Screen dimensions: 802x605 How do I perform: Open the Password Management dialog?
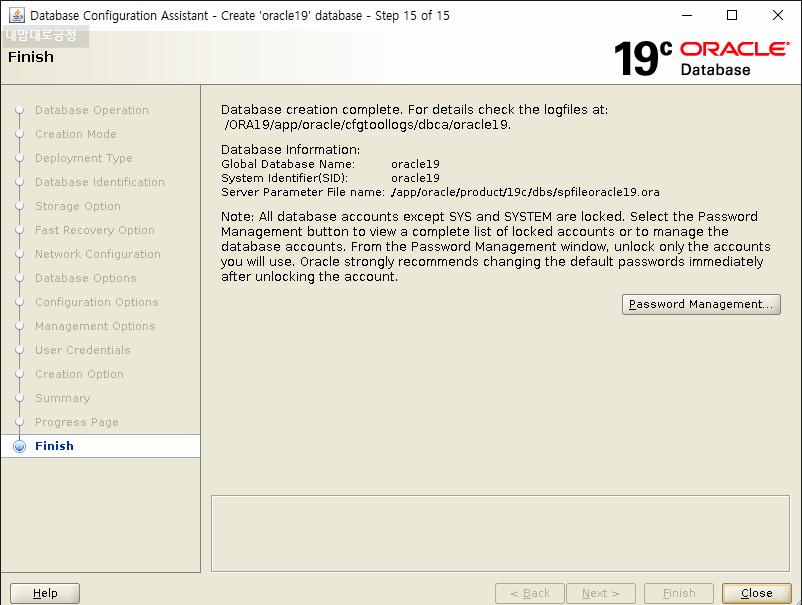[701, 304]
